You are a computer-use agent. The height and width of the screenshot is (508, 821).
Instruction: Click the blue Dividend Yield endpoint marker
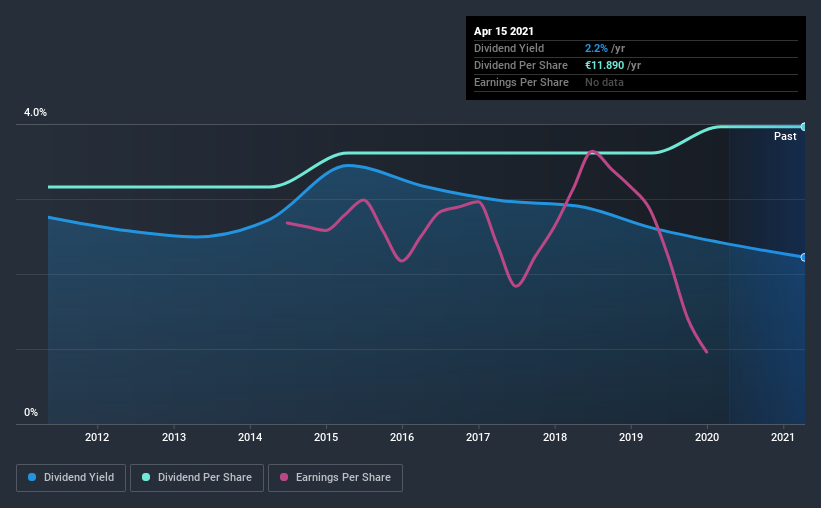coord(803,257)
